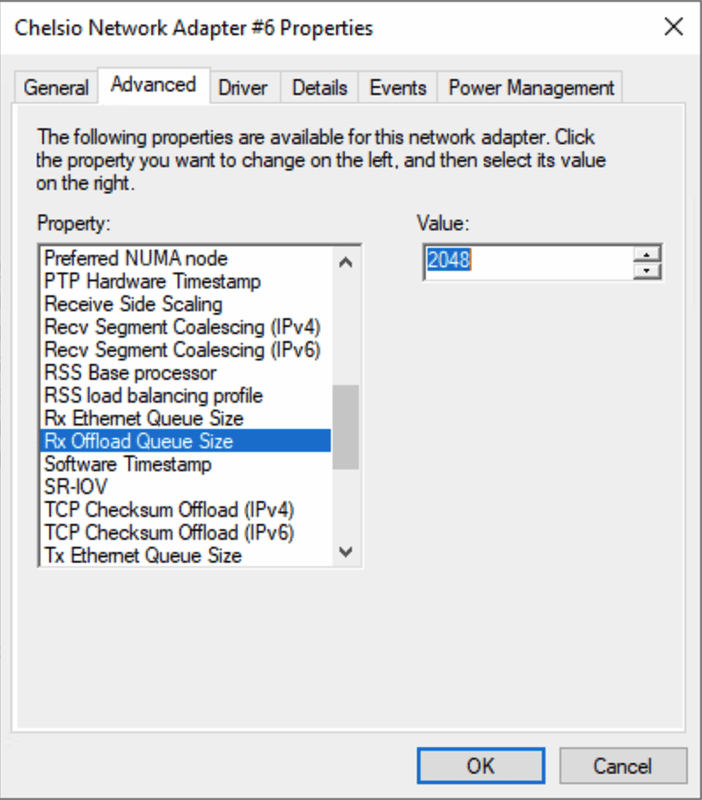Screen dimensions: 702x800
Task: Switch to Power Management tab
Action: tap(530, 87)
